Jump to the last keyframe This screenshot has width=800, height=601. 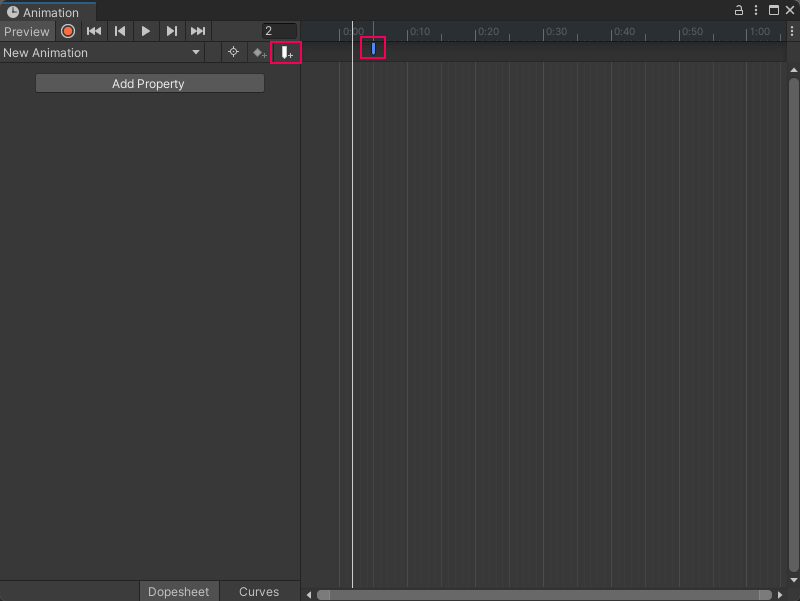(198, 31)
